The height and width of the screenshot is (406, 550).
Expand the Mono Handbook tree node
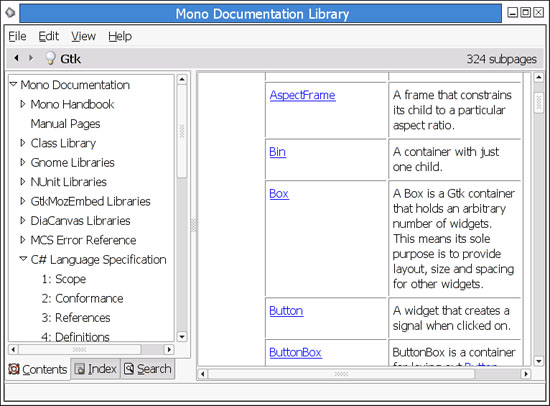23,104
